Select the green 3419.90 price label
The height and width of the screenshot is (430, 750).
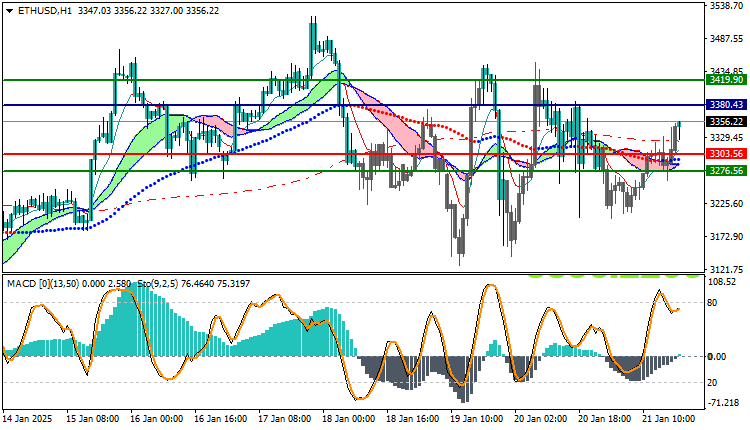click(x=726, y=80)
